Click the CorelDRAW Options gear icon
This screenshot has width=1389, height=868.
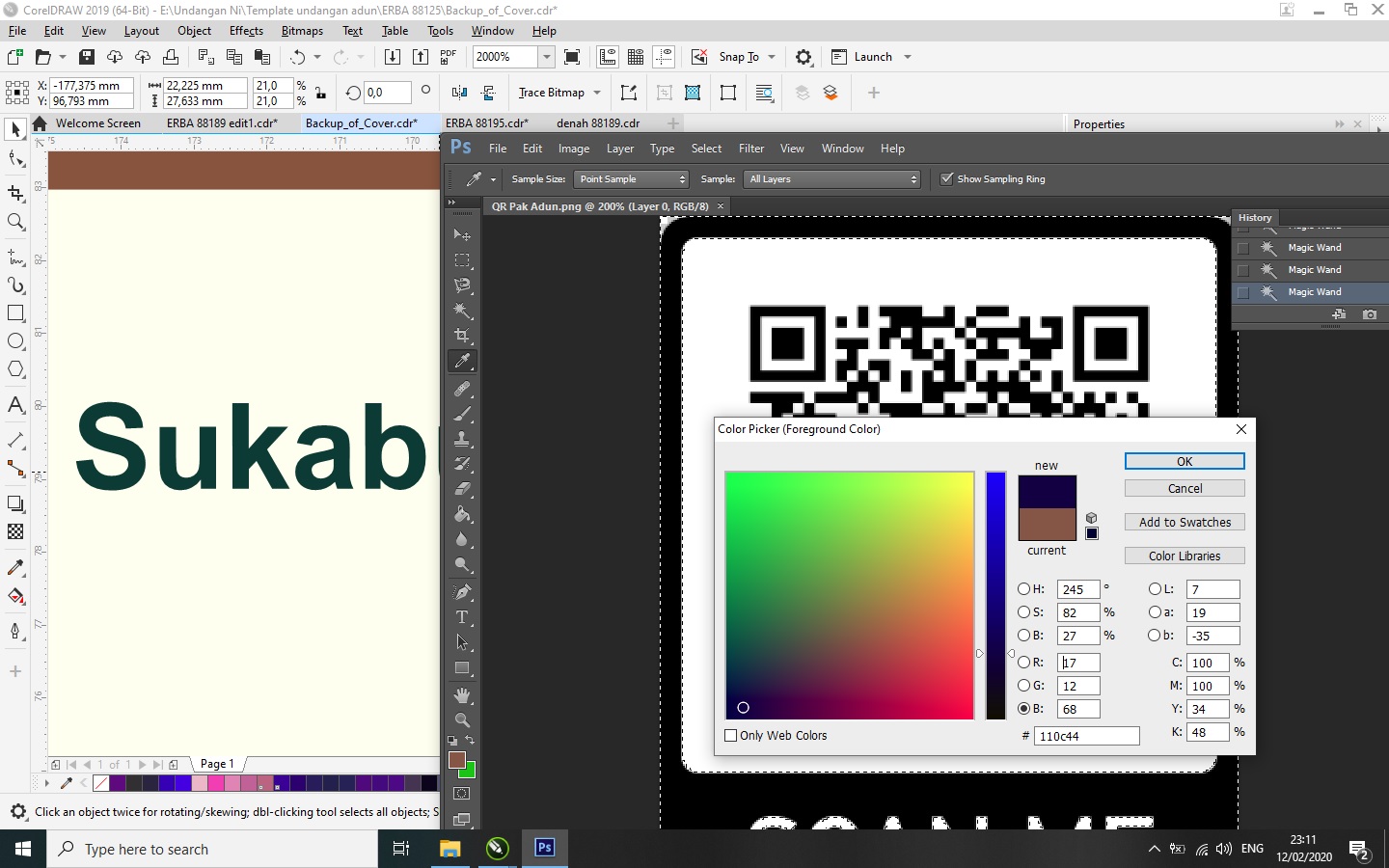tap(803, 57)
